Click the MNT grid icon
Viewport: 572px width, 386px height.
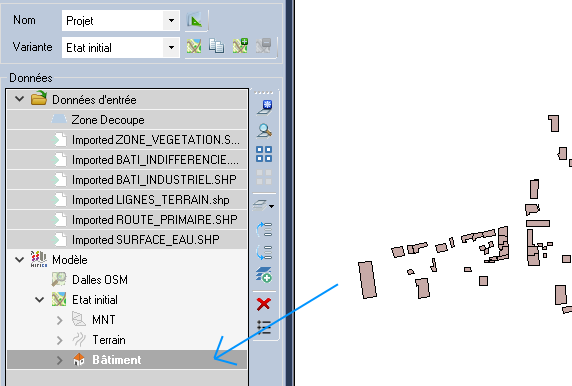[x=79, y=319]
